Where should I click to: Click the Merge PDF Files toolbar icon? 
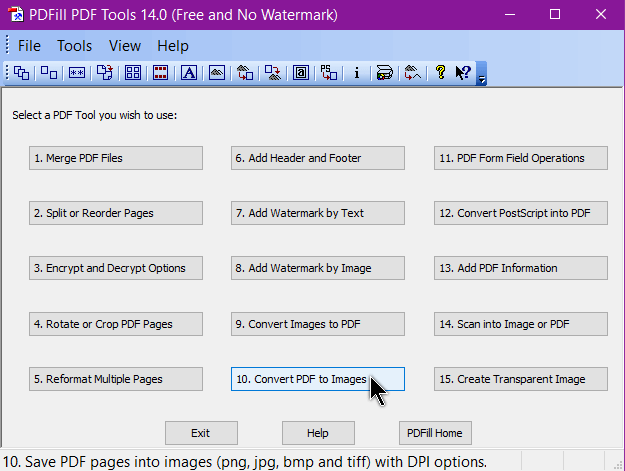[x=21, y=73]
